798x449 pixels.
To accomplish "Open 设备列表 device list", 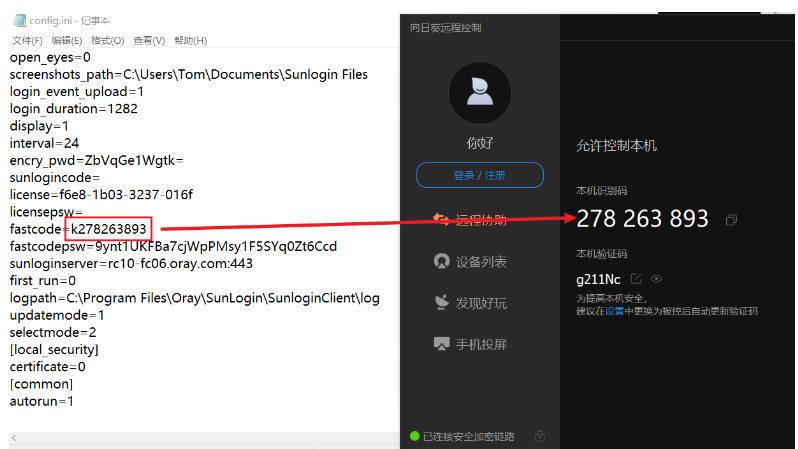I will click(x=470, y=262).
